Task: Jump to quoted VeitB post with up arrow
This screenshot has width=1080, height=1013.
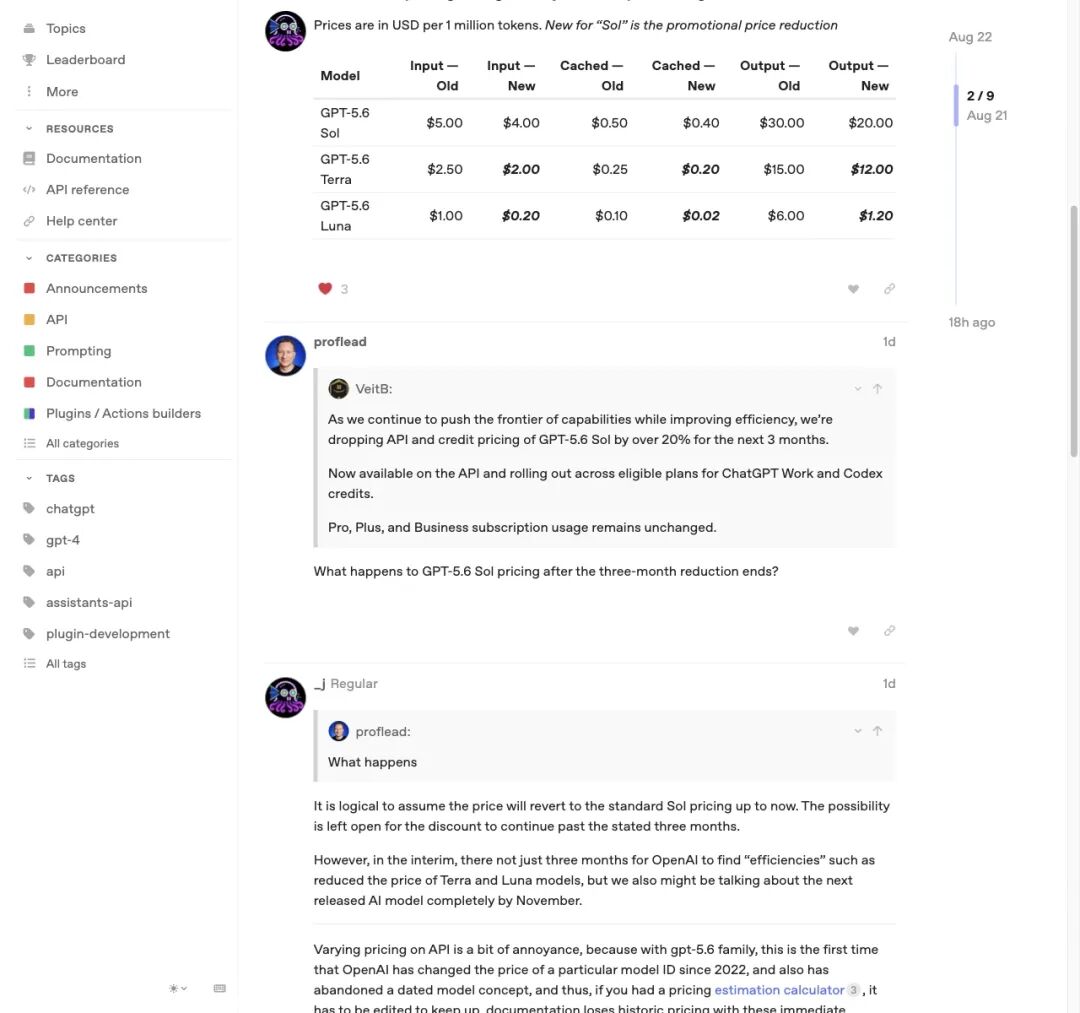Action: pyautogui.click(x=878, y=388)
